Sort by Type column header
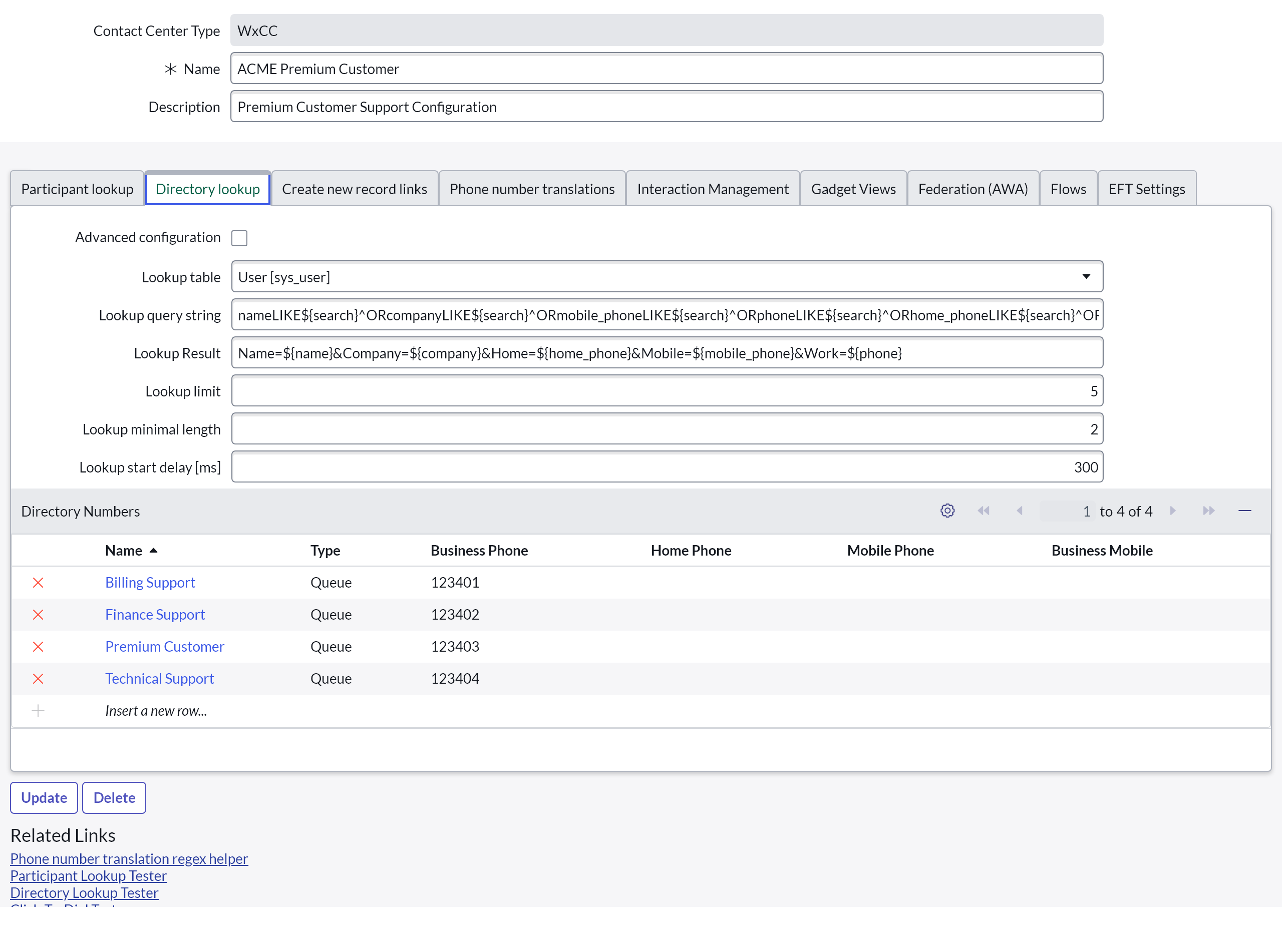The height and width of the screenshot is (952, 1282). [325, 551]
